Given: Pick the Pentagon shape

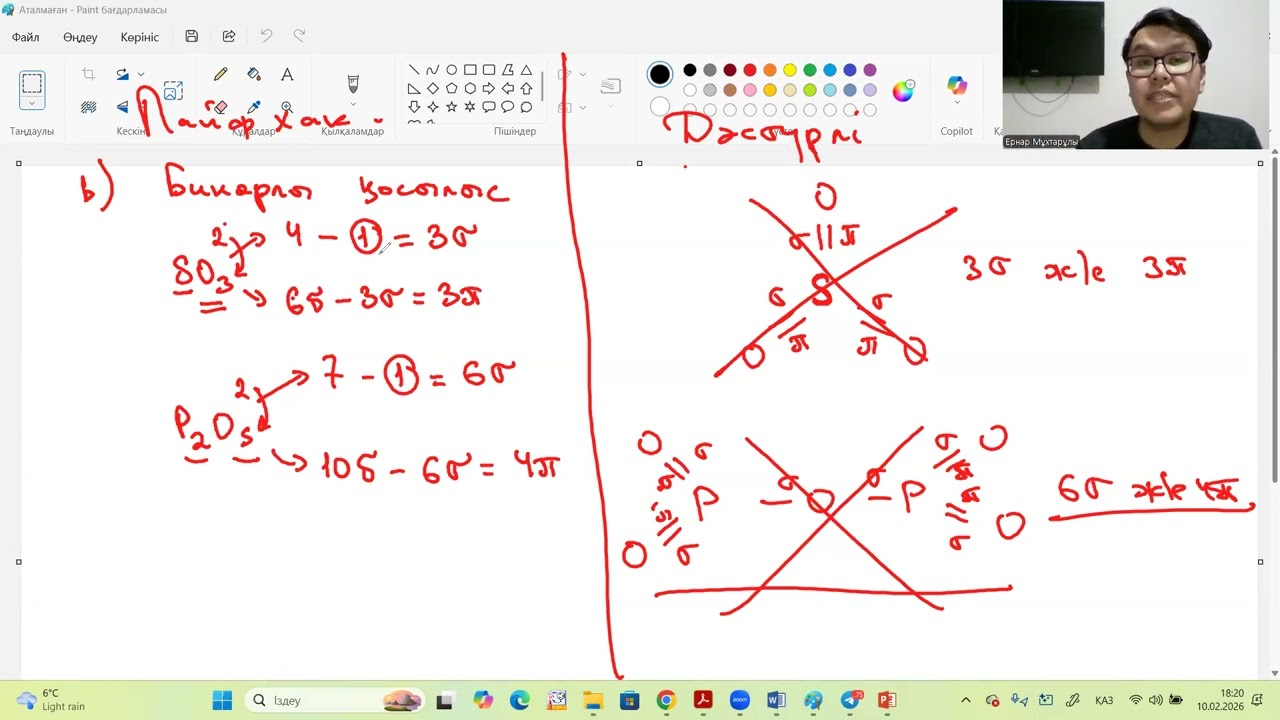Looking at the screenshot, I should click(x=451, y=89).
